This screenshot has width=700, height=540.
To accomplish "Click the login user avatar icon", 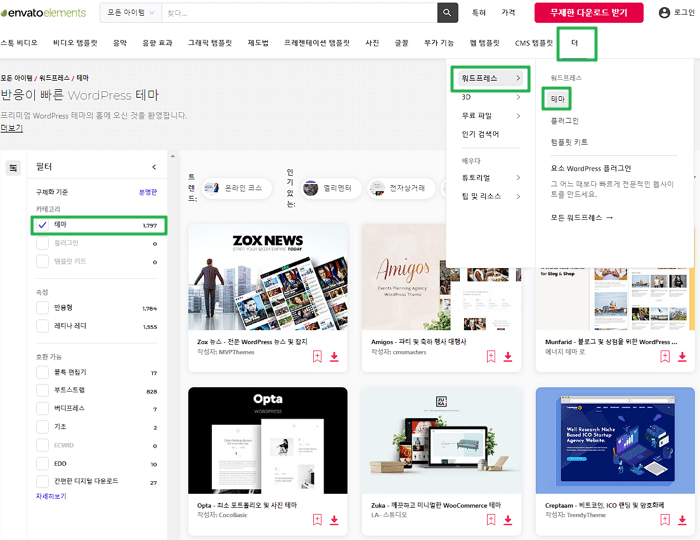I will (664, 12).
